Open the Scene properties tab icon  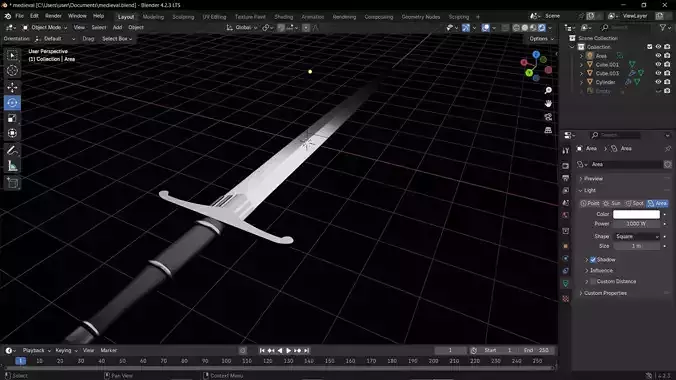pos(566,203)
